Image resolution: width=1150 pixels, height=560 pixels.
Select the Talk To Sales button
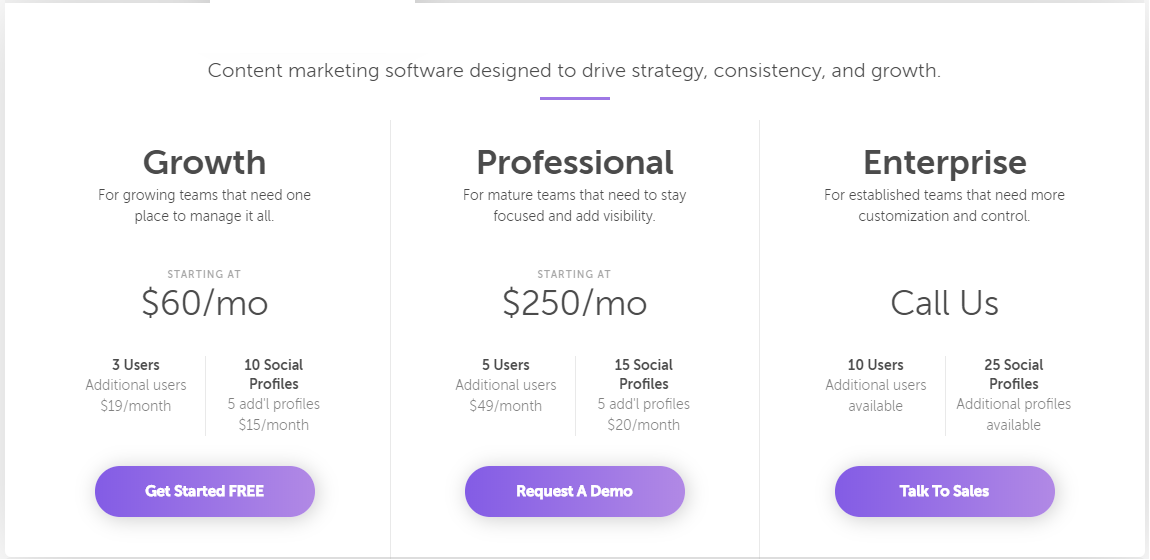tap(944, 491)
